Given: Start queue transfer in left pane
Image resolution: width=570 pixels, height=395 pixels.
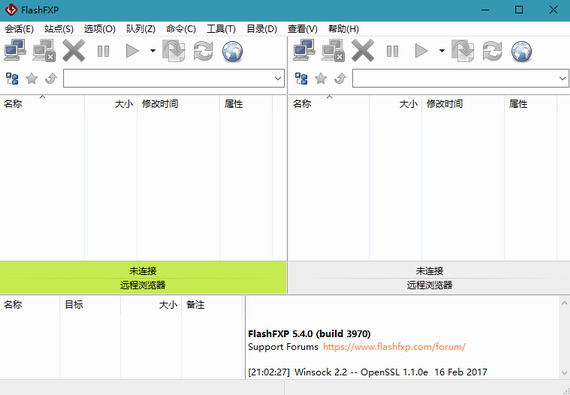Looking at the screenshot, I should tap(132, 51).
